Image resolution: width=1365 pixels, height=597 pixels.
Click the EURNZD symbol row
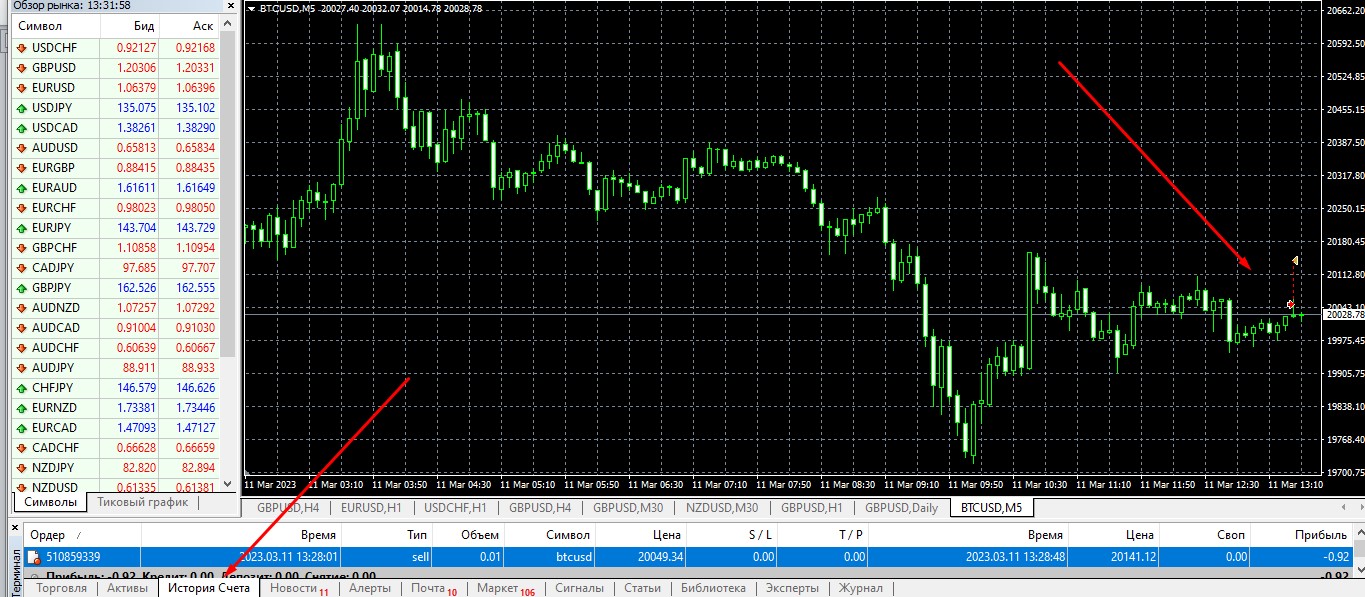pos(118,407)
